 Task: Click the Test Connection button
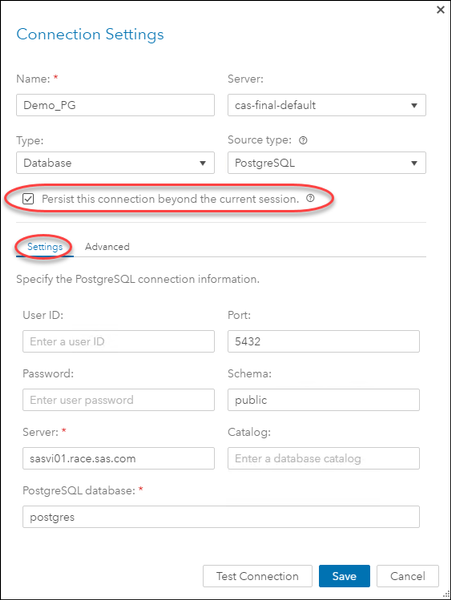(257, 576)
